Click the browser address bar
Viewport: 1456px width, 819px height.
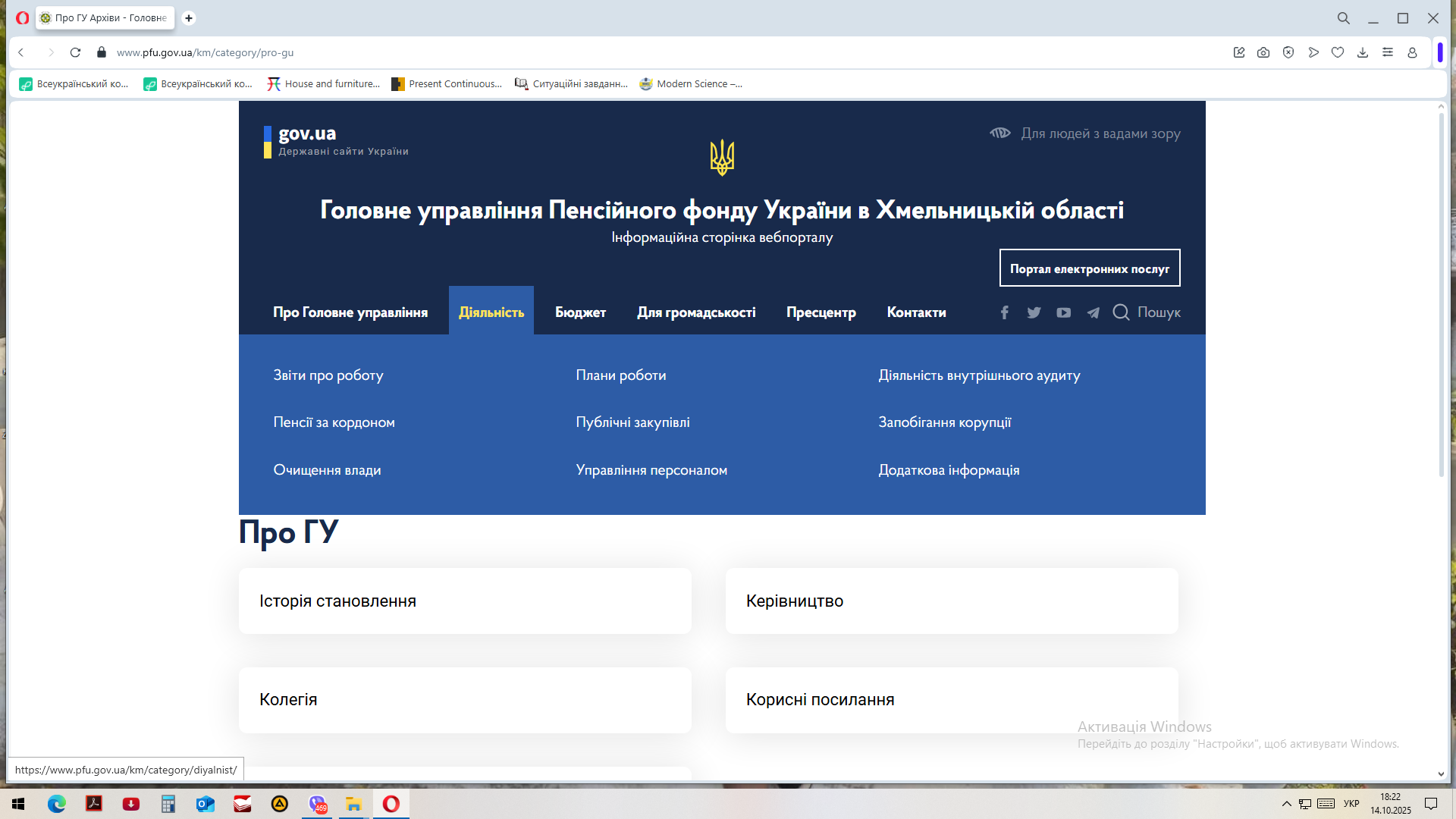[531, 52]
